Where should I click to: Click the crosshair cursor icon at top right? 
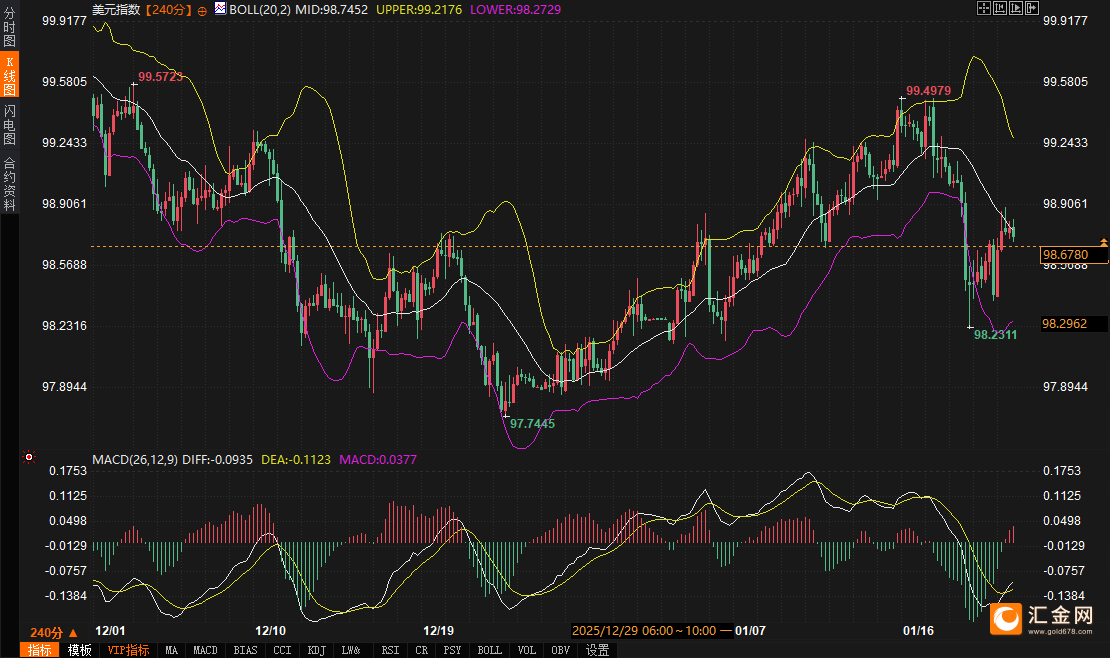[x=983, y=8]
